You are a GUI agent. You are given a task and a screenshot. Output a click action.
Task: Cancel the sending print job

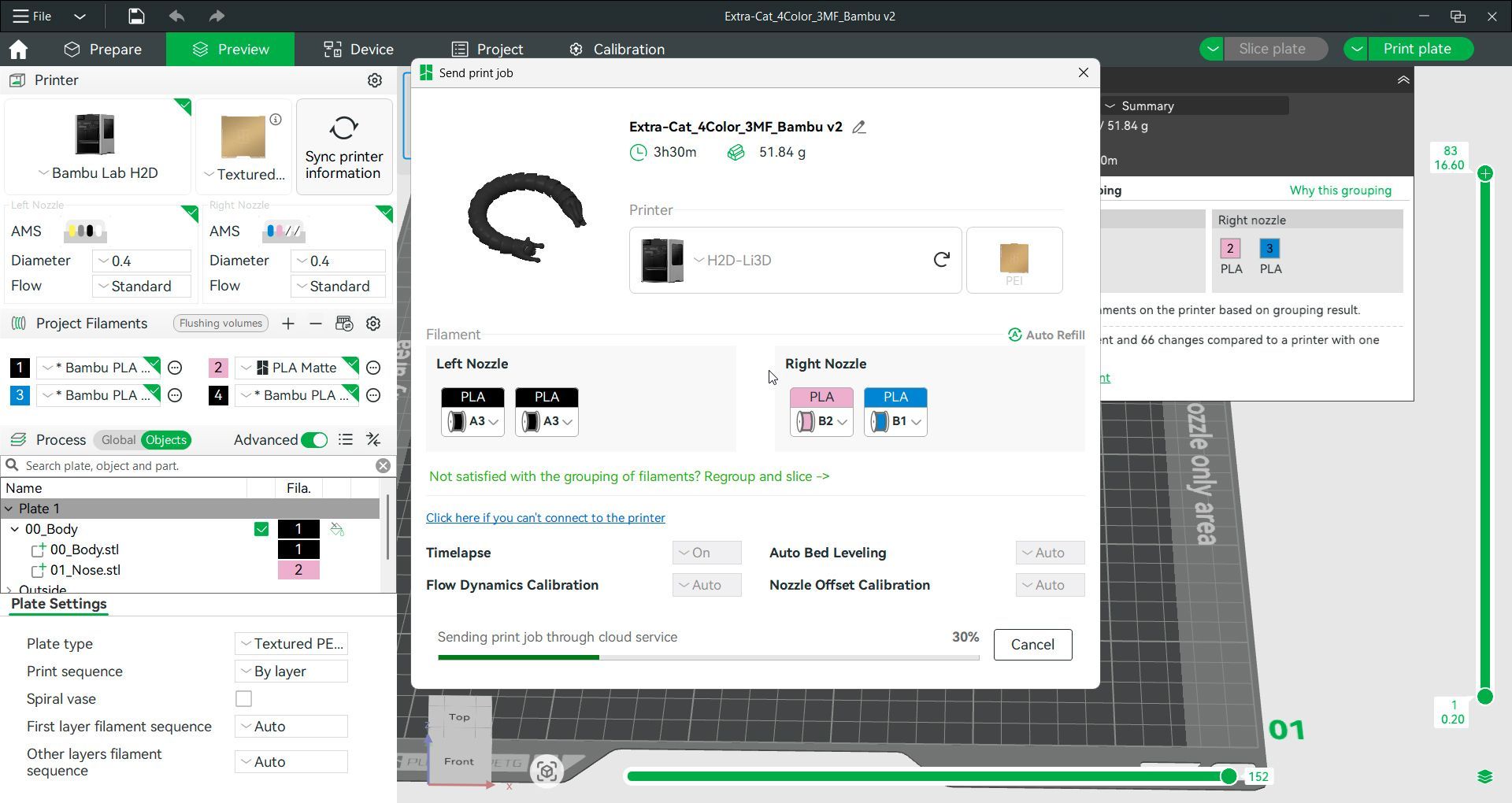tap(1032, 645)
